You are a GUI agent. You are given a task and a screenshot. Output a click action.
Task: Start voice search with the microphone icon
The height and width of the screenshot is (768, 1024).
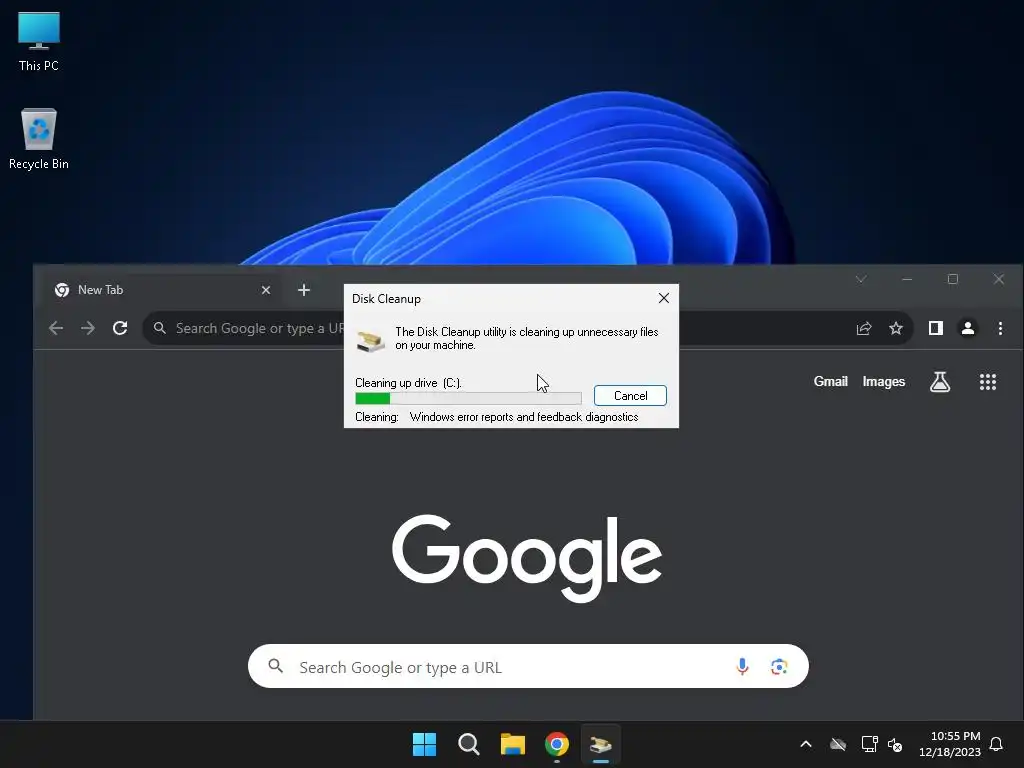coord(742,666)
